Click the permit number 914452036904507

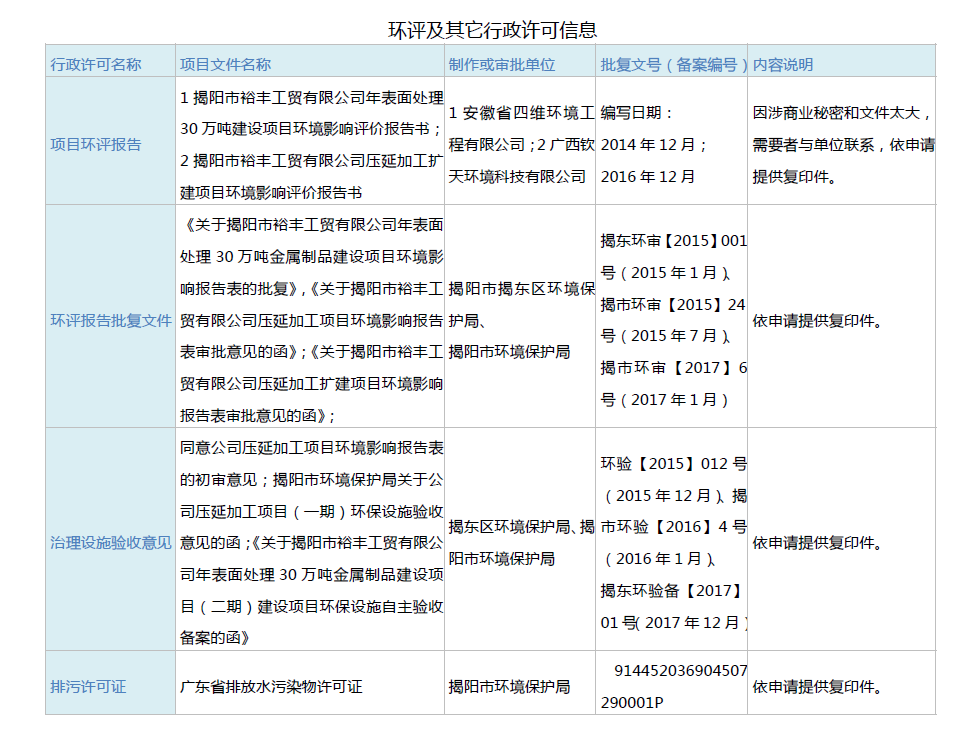point(681,671)
